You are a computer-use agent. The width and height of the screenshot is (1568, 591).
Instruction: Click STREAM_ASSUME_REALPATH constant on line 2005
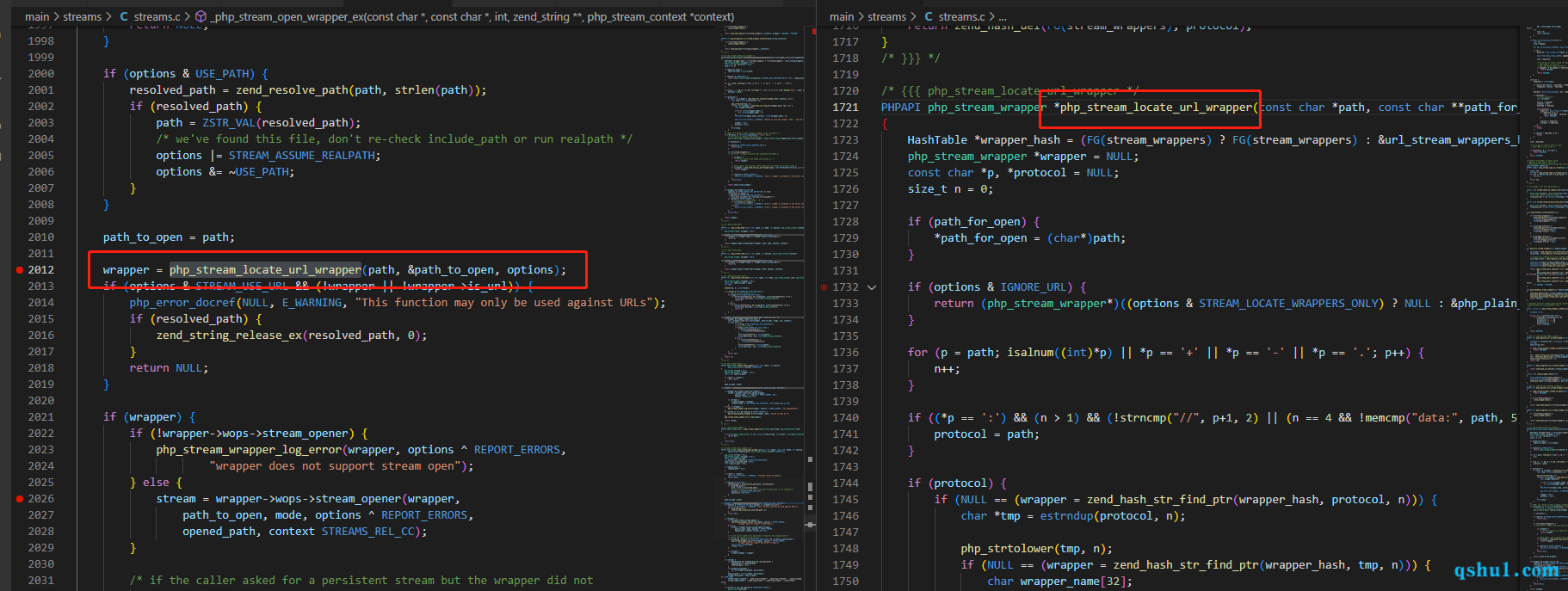(x=302, y=155)
